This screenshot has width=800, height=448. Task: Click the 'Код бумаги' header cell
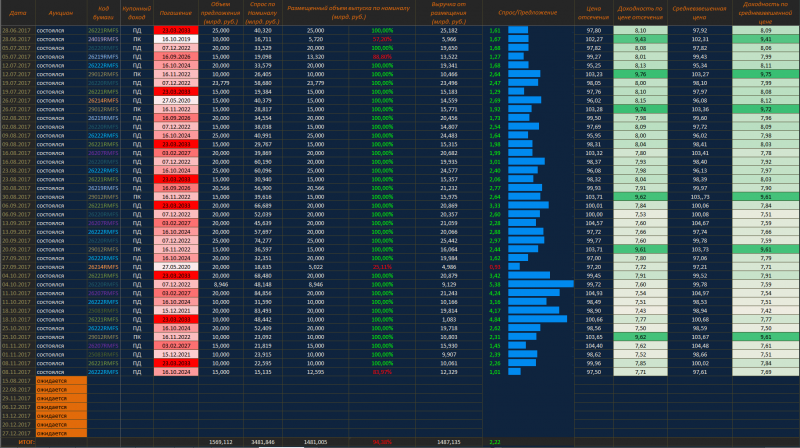click(103, 14)
